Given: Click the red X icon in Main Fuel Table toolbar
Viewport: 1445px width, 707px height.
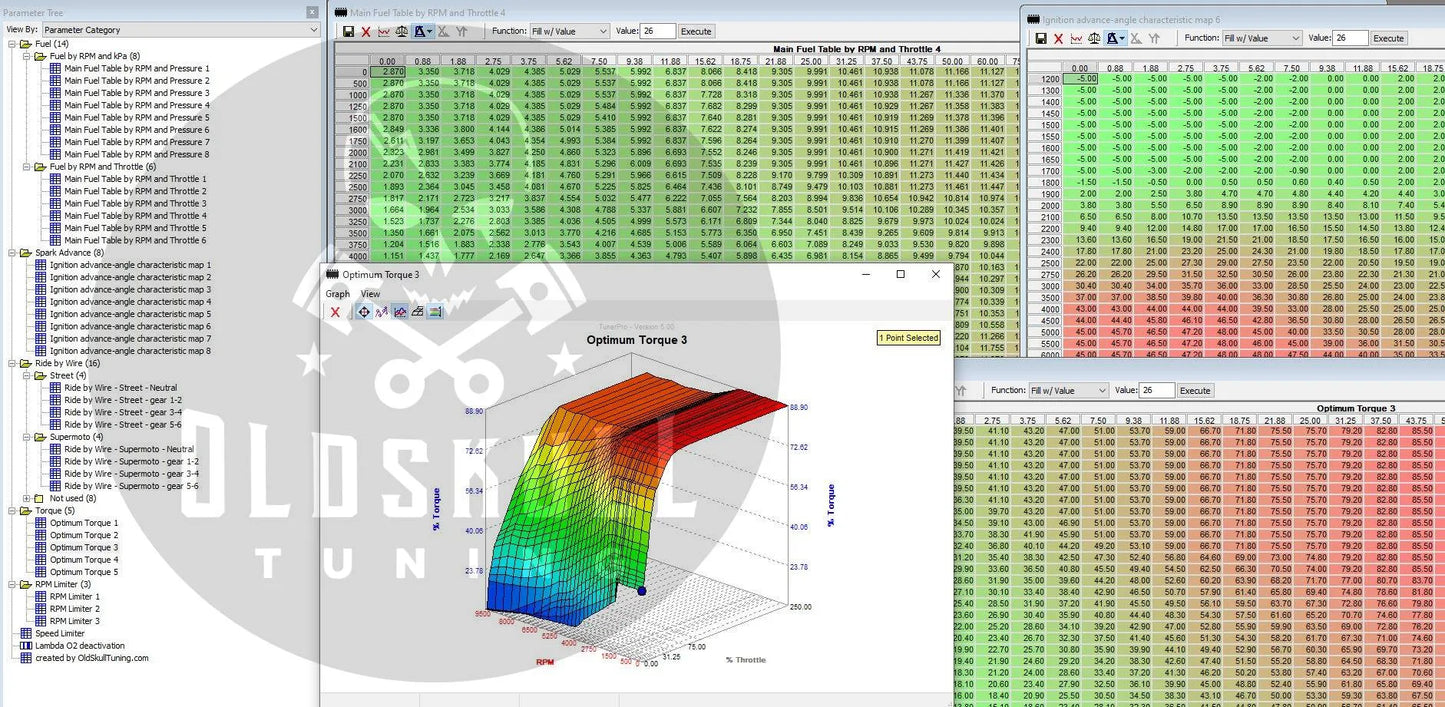Looking at the screenshot, I should [366, 32].
